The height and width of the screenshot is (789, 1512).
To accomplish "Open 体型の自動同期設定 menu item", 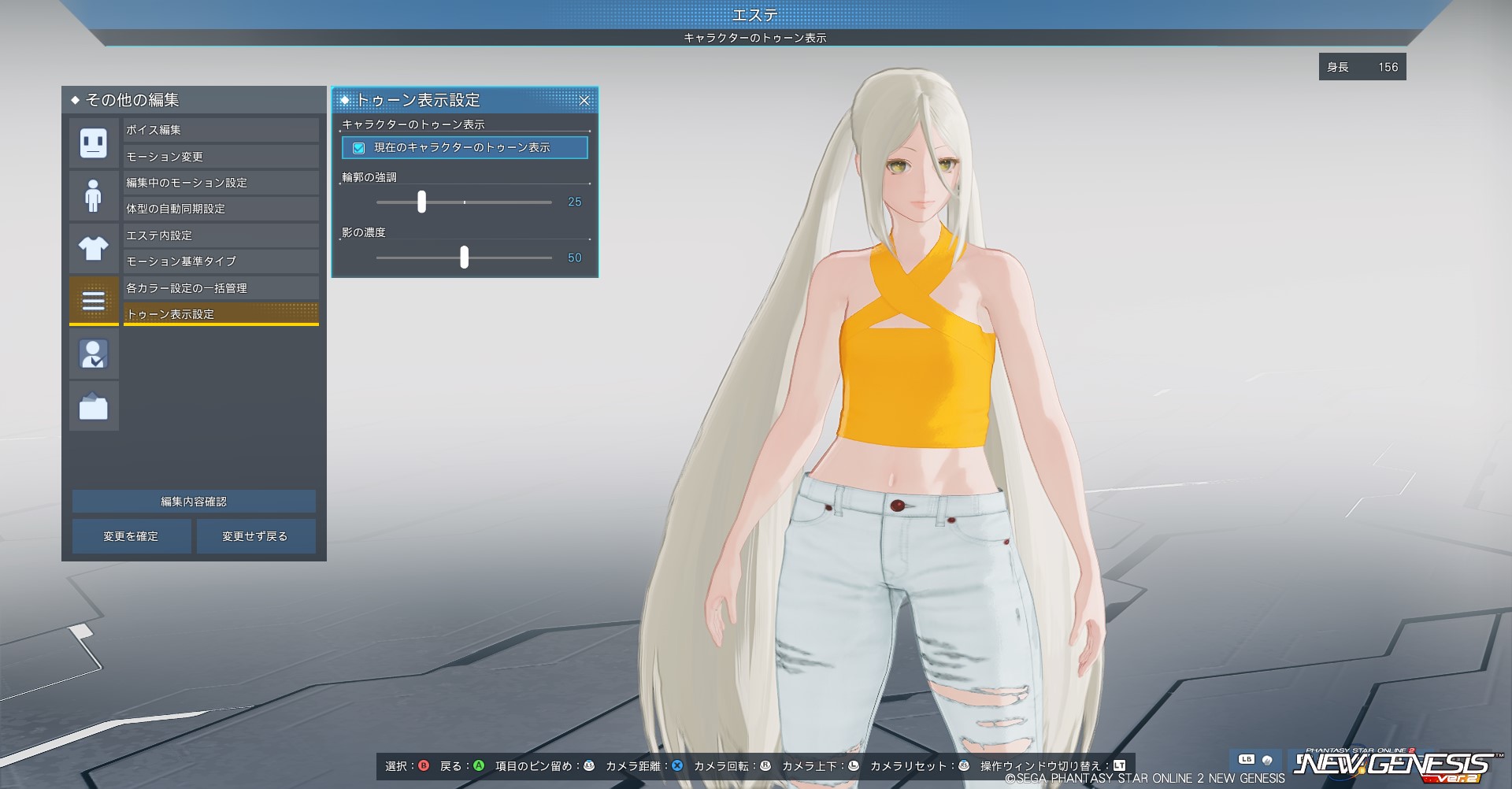I will coord(221,209).
